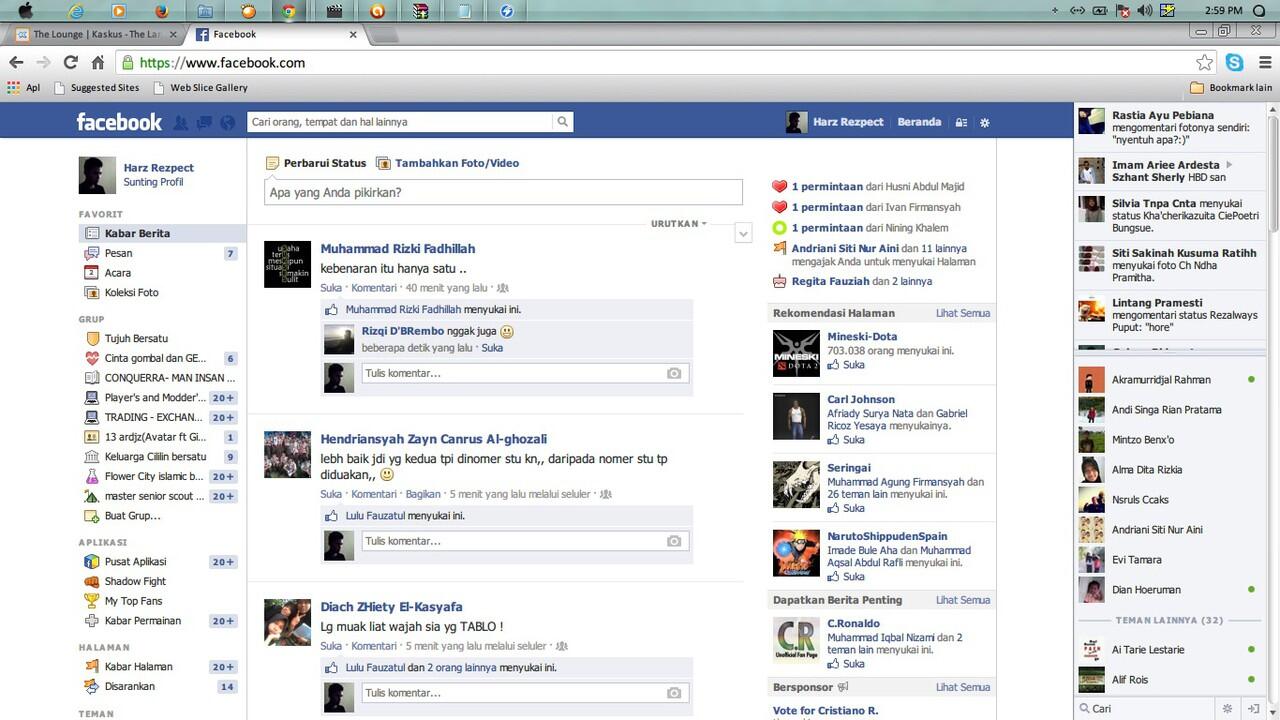The image size is (1280, 720).
Task: Open privacy shortcuts lock icon
Action: (x=961, y=122)
